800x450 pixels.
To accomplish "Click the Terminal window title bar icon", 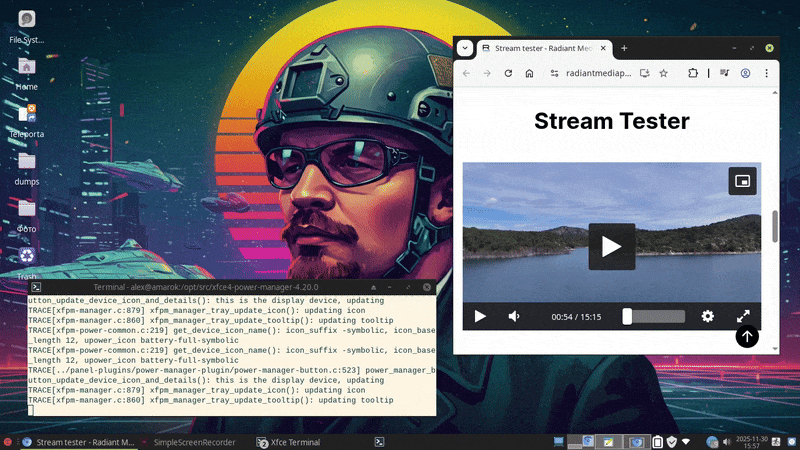I will point(36,287).
